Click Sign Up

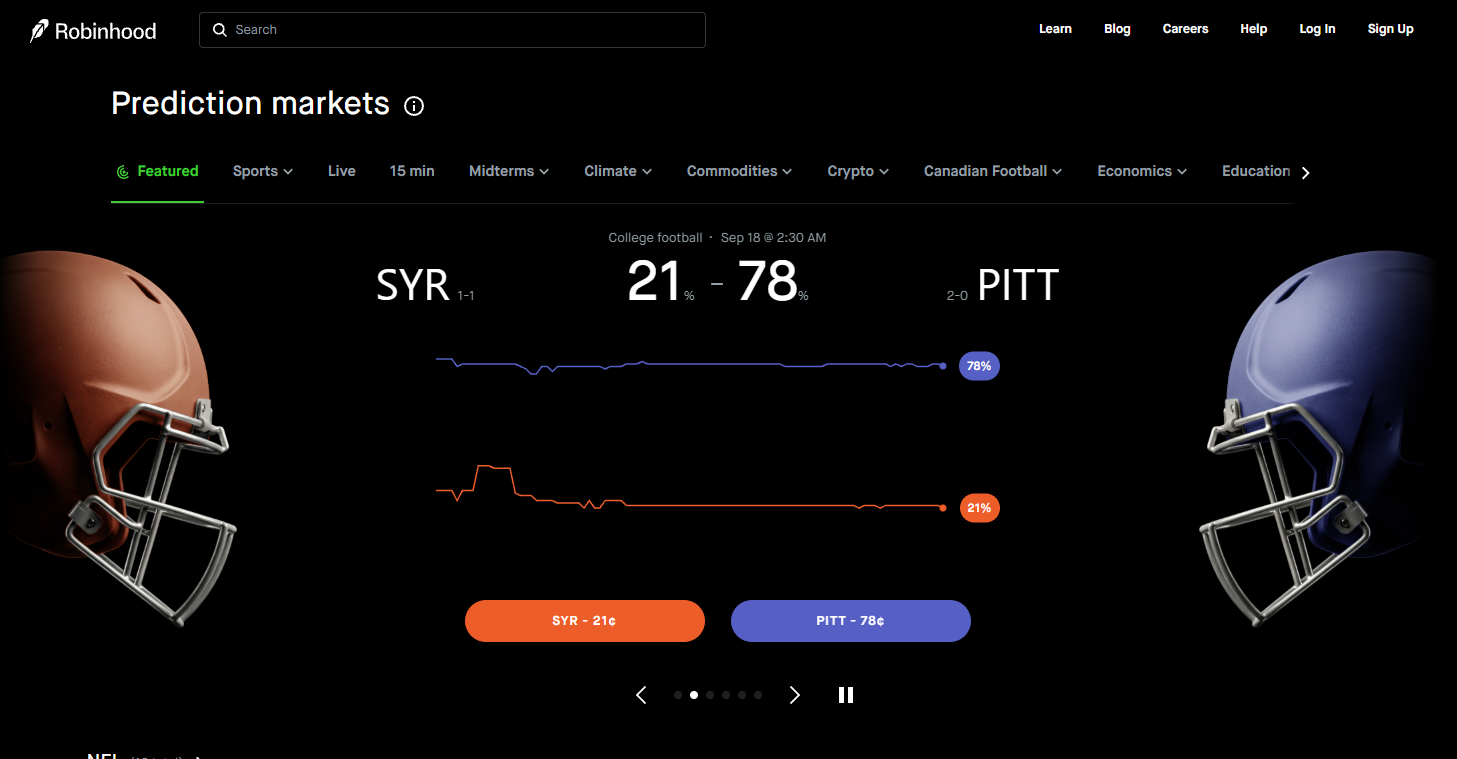pos(1391,29)
